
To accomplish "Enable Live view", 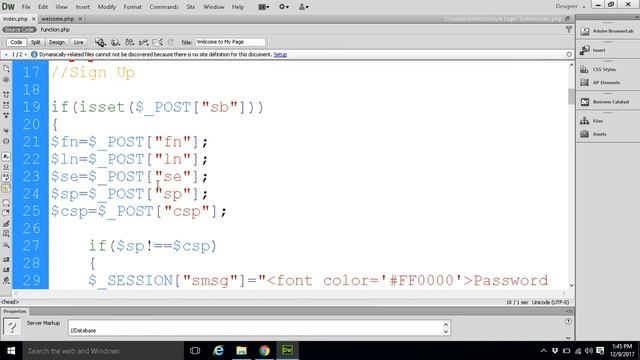I will [x=78, y=42].
